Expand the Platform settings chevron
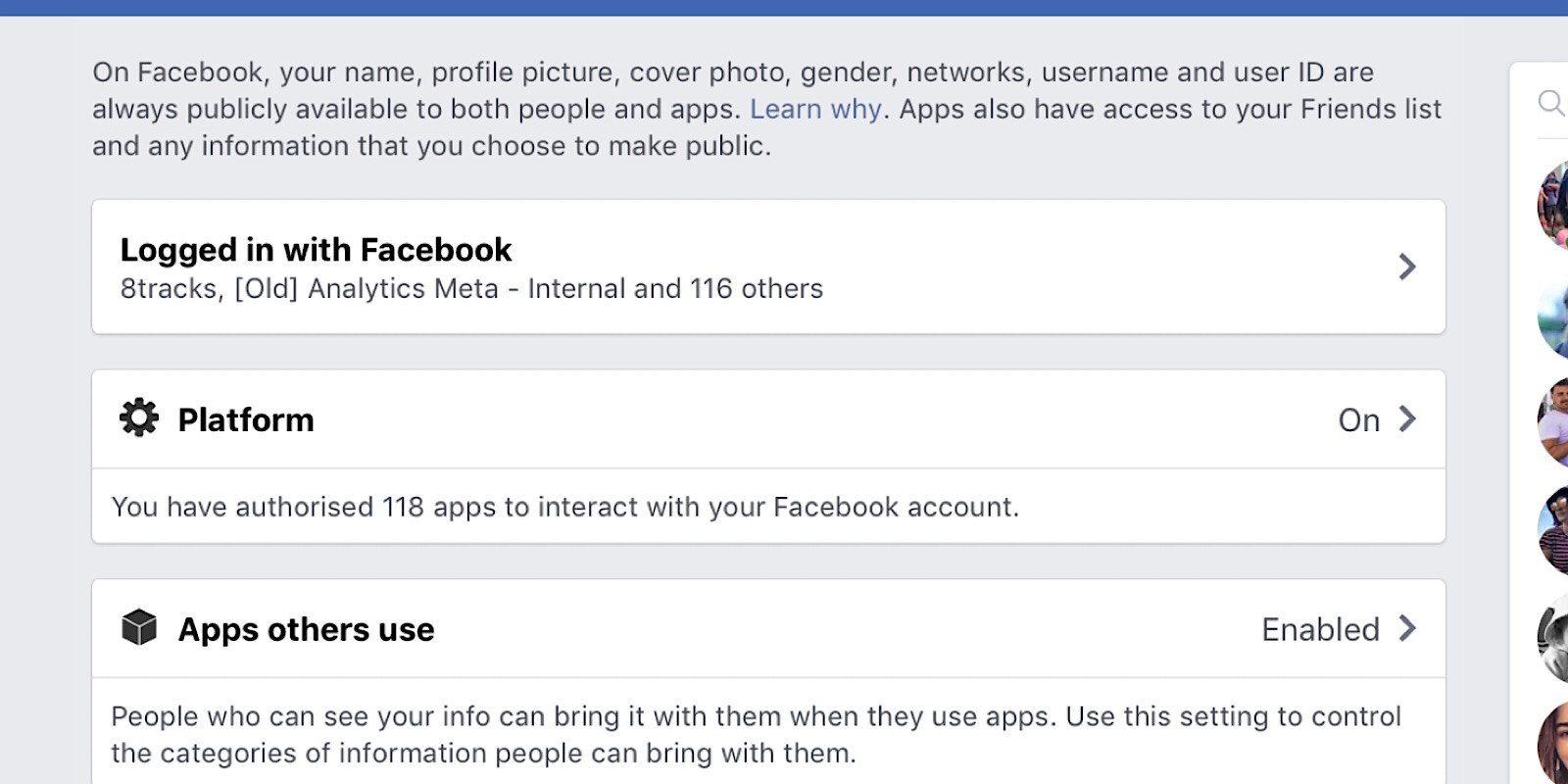 click(1407, 419)
